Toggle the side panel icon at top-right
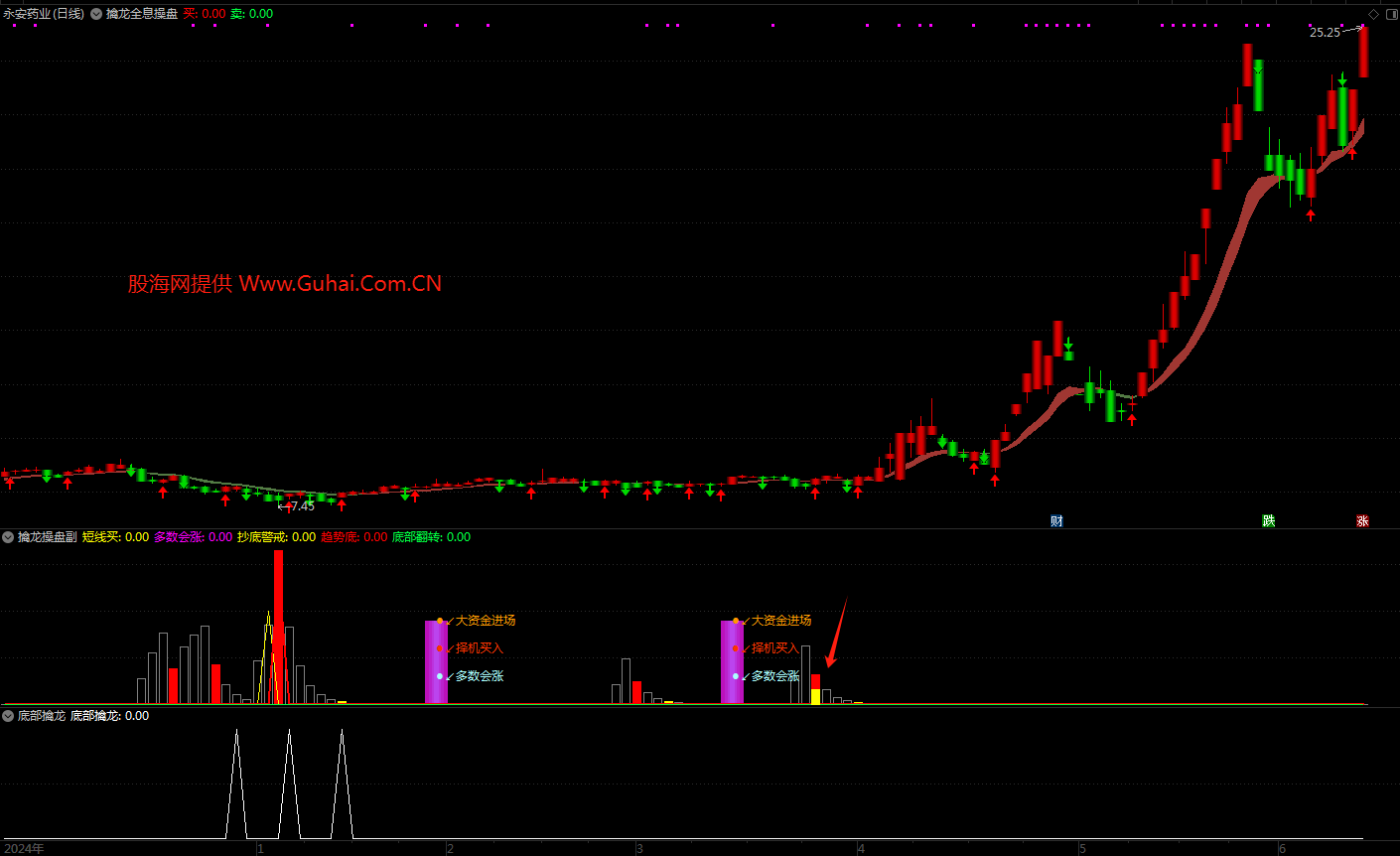 tap(1390, 14)
